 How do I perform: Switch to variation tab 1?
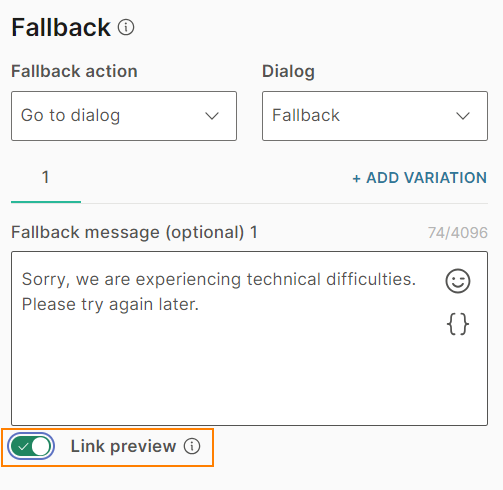46,178
